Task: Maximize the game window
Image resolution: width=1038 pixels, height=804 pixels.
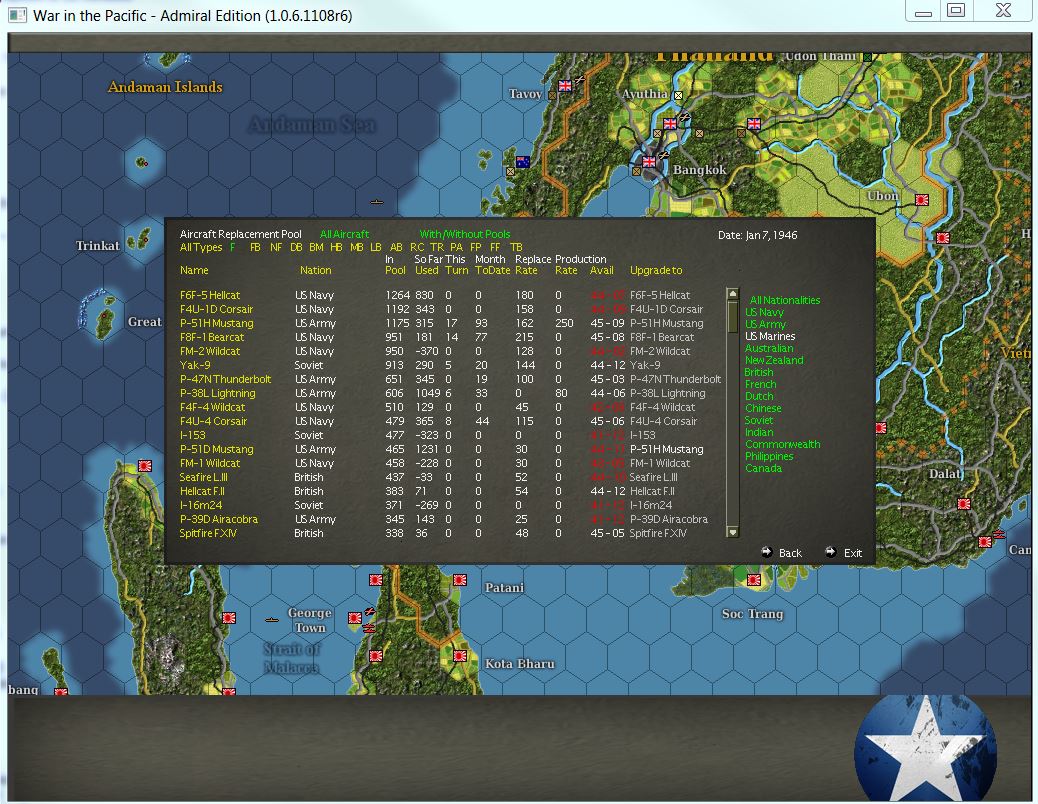Action: pyautogui.click(x=956, y=10)
